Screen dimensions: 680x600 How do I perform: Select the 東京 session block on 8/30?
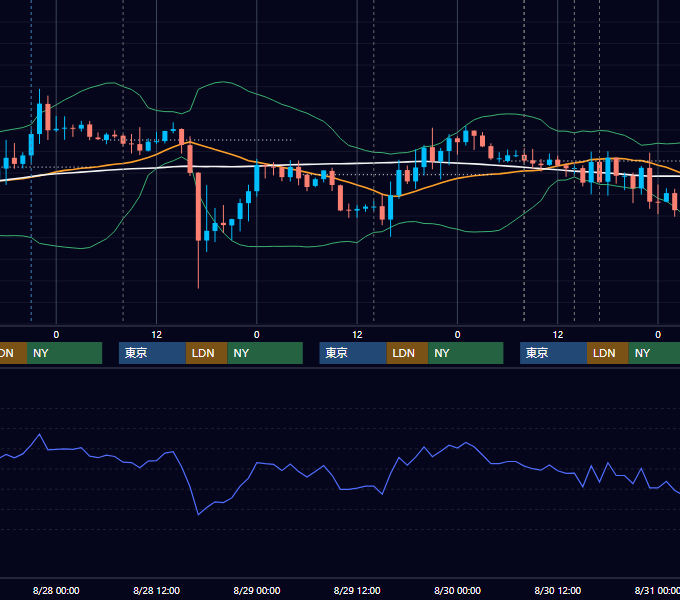tap(554, 353)
